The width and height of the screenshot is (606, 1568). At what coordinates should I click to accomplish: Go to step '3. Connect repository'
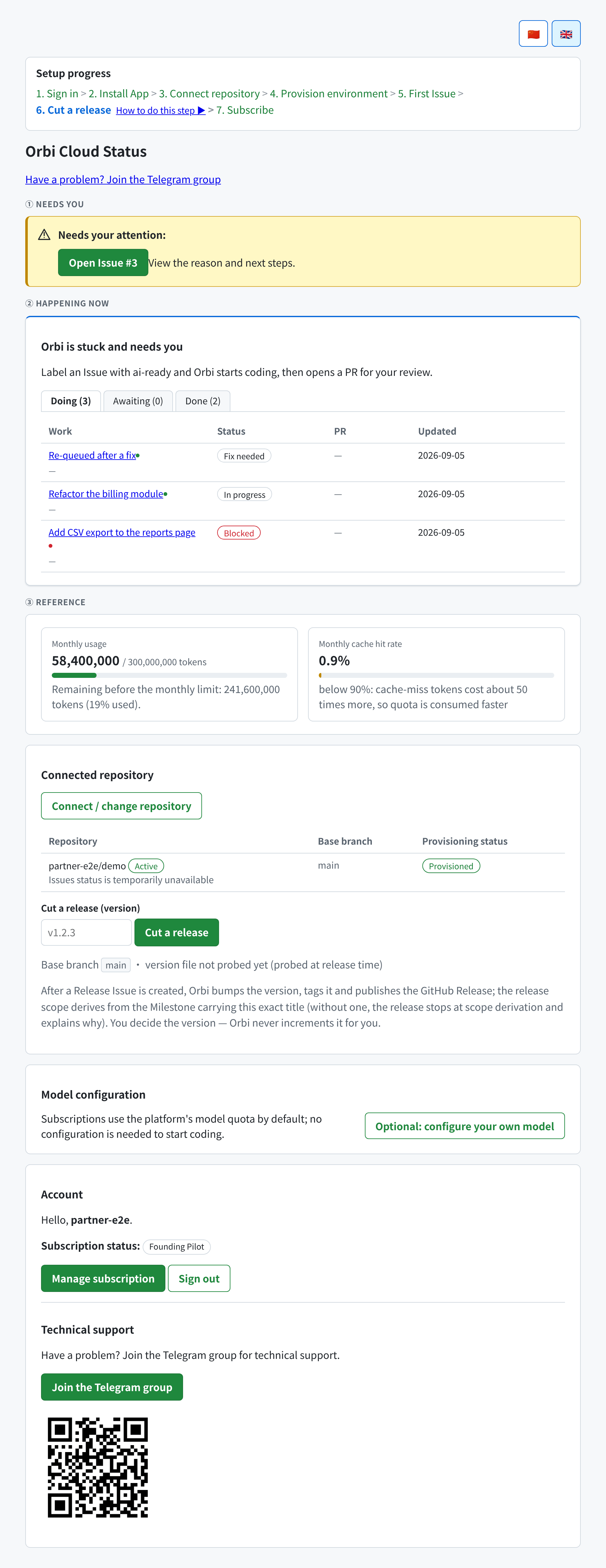coord(209,94)
